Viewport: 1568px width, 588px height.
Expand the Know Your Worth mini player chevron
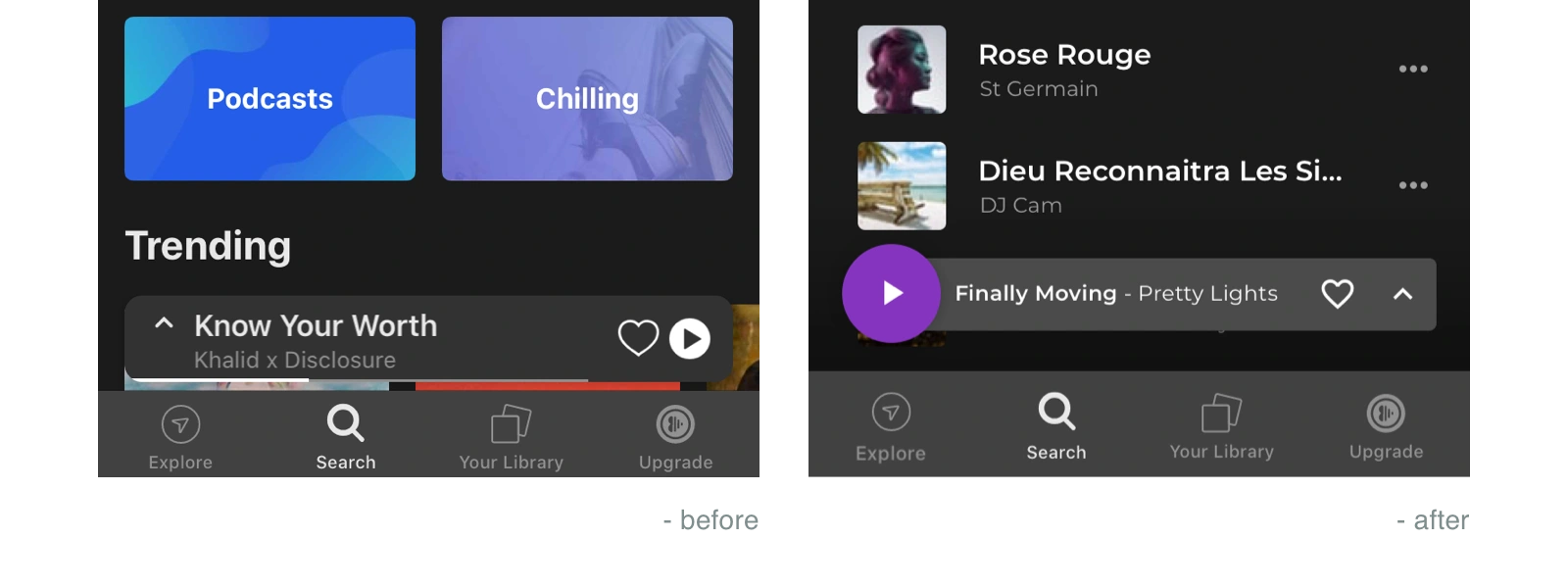tap(164, 322)
